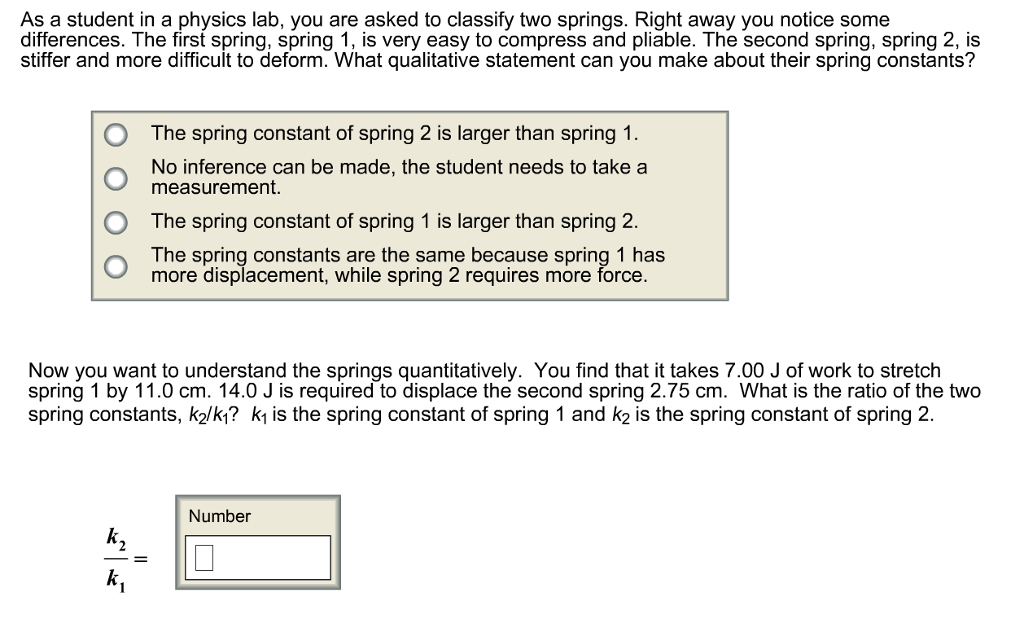Click the Number label above the answer box
The height and width of the screenshot is (632, 1024).
pos(219,517)
